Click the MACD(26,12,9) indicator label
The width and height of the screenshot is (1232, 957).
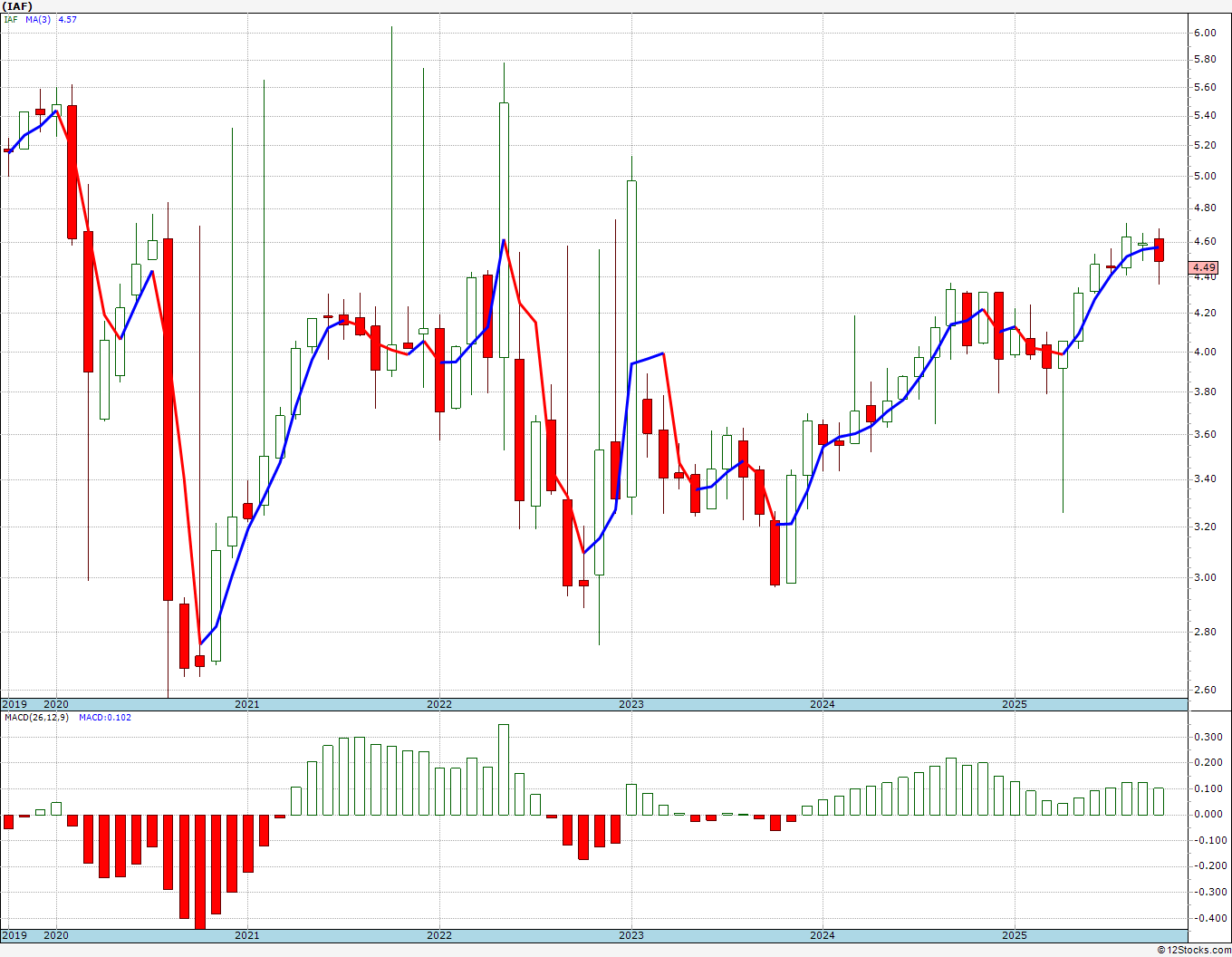click(x=36, y=717)
